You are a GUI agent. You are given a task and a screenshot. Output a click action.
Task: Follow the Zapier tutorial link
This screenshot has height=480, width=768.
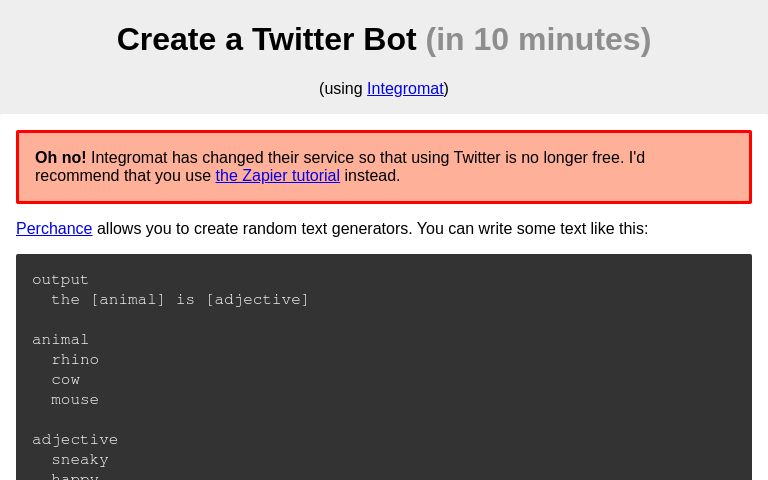[278, 175]
